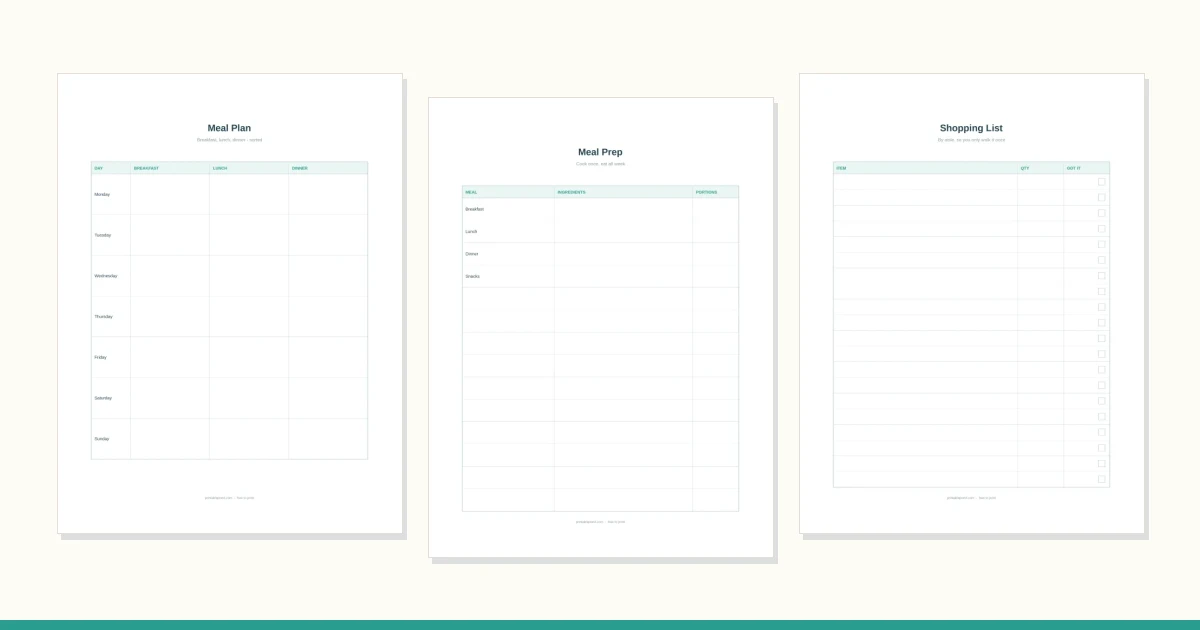
Task: Open the Meal Prep page thumbnail
Action: (601, 327)
